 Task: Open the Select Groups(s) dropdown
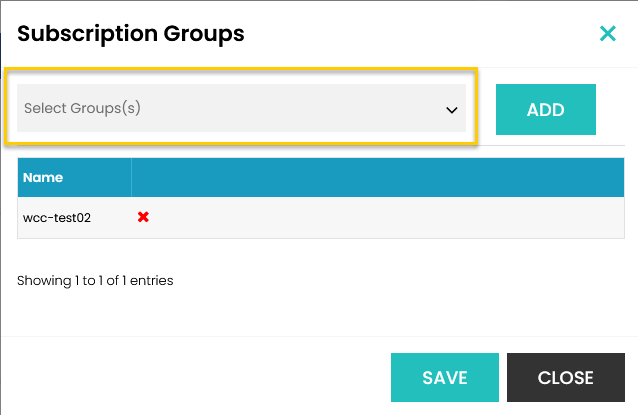tap(241, 108)
